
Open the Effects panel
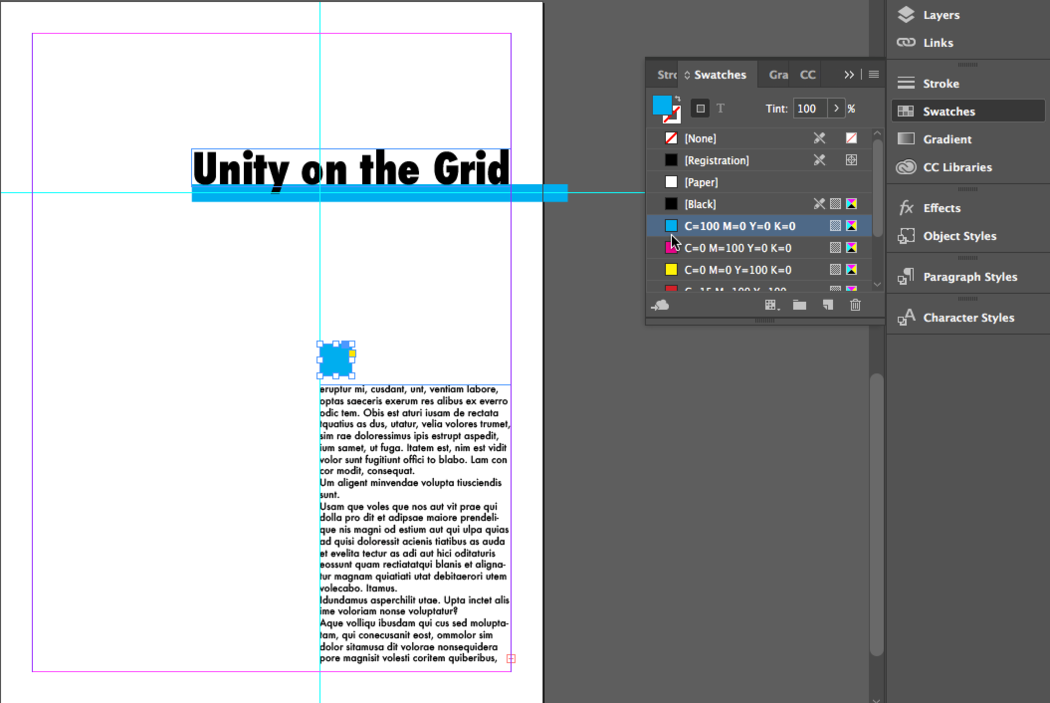941,208
